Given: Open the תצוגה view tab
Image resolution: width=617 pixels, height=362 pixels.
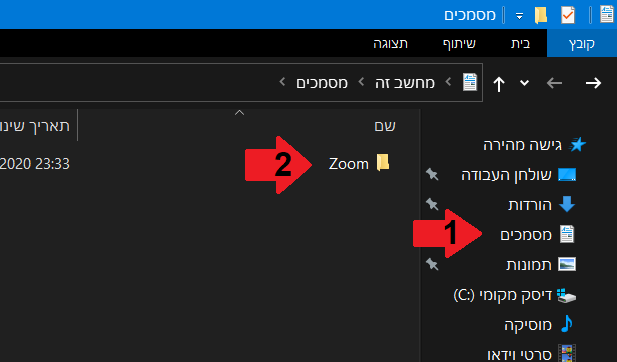Looking at the screenshot, I should coord(390,43).
